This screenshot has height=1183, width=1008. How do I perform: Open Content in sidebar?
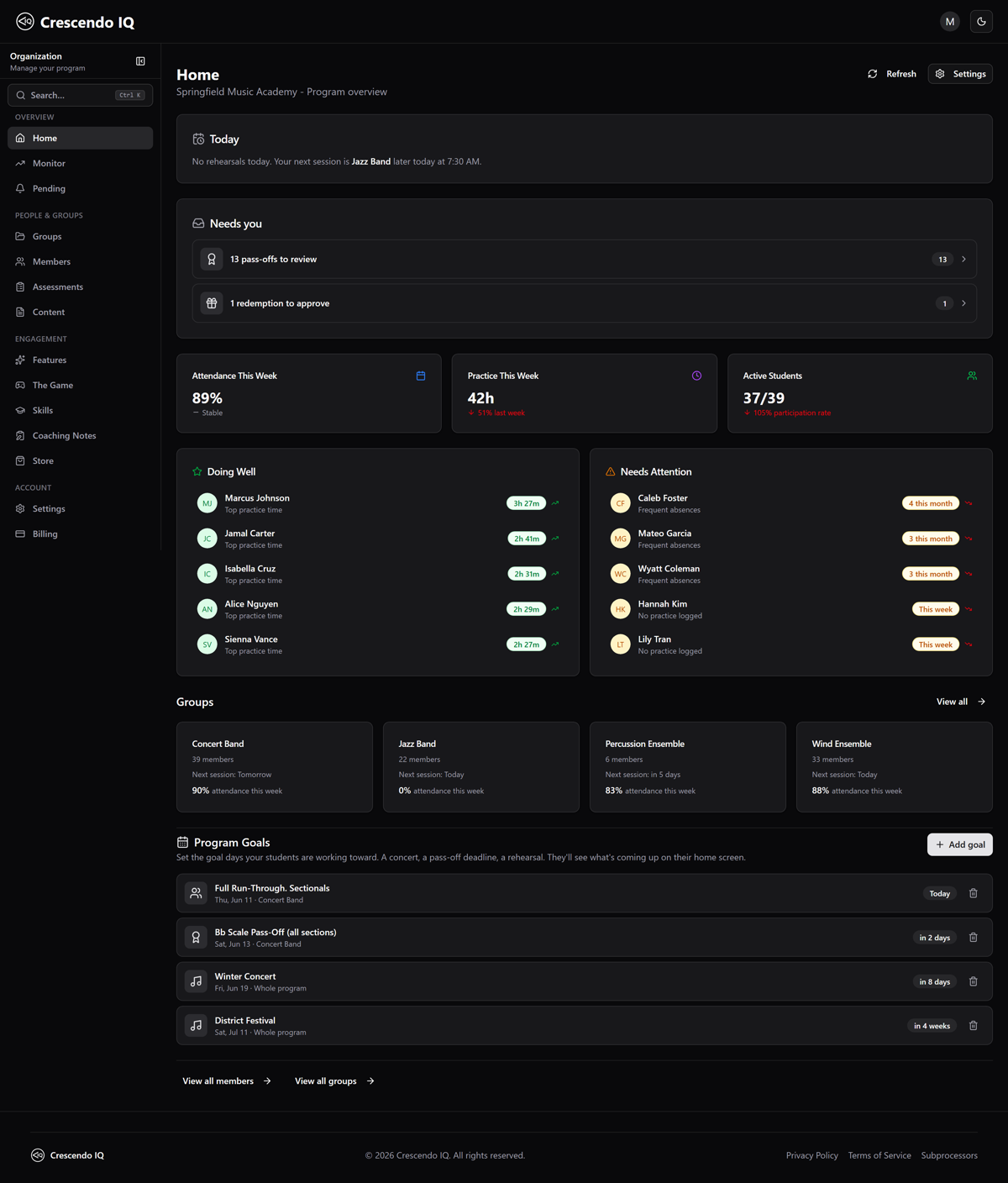point(81,312)
